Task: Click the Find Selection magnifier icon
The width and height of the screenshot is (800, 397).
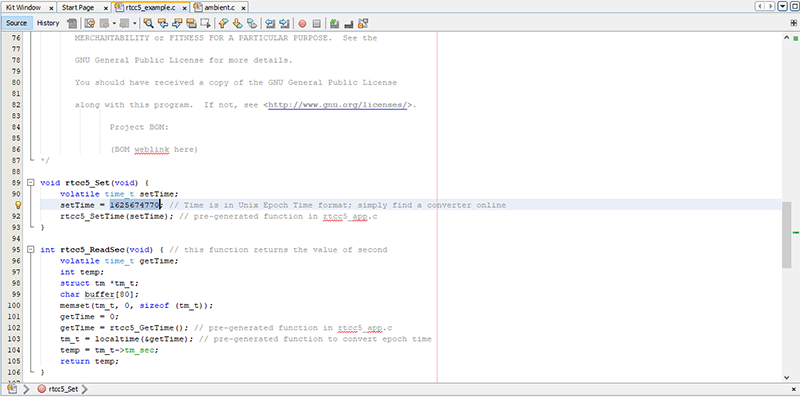Action: (x=148, y=23)
